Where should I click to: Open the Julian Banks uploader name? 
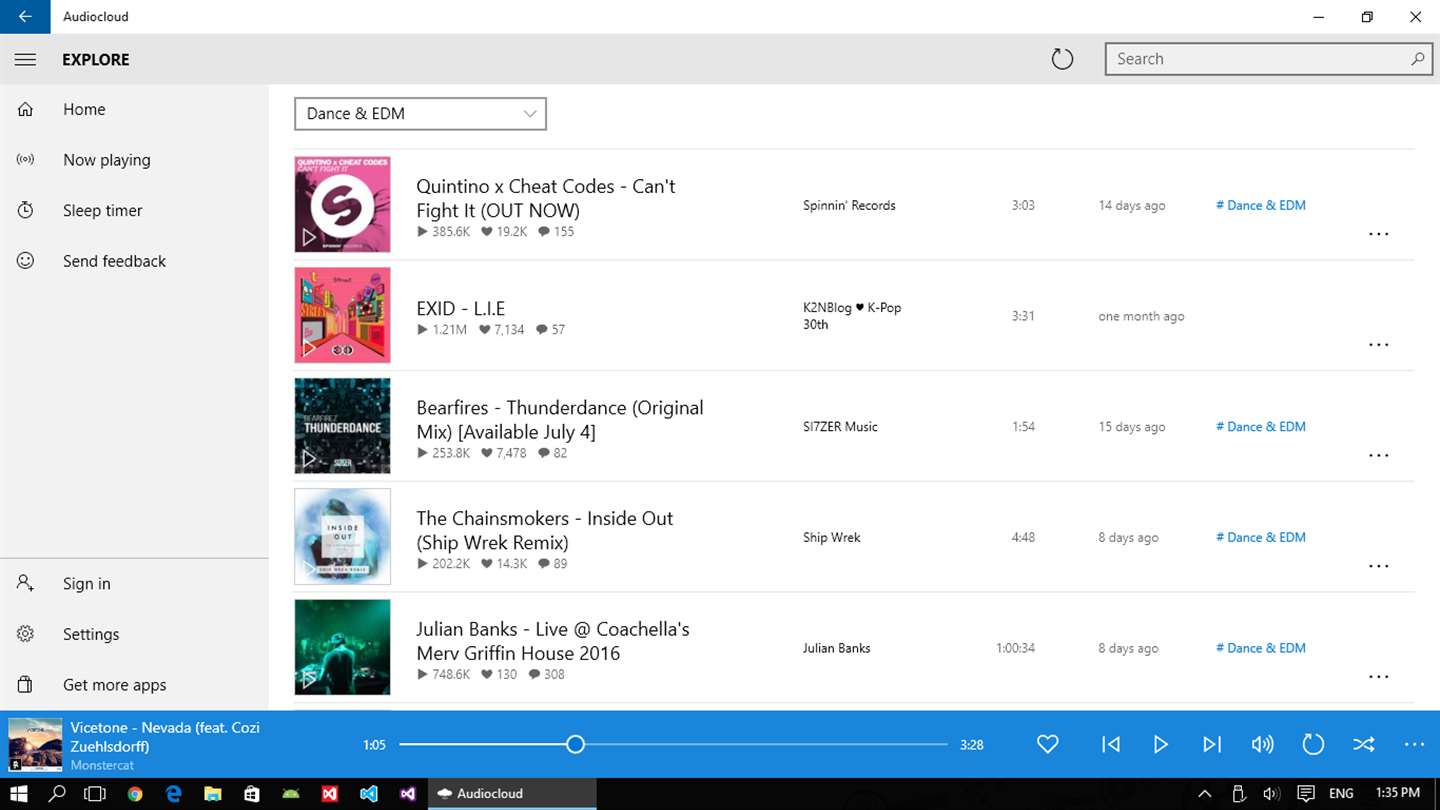pos(837,648)
